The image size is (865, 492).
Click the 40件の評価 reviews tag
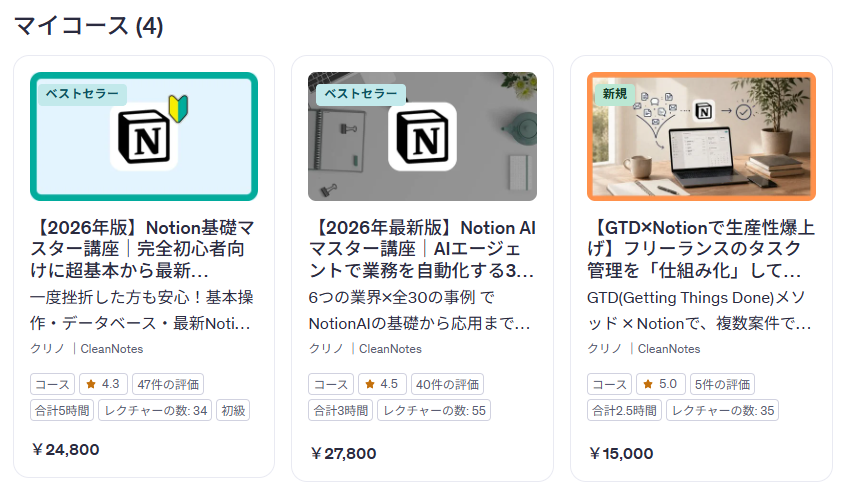click(x=446, y=384)
